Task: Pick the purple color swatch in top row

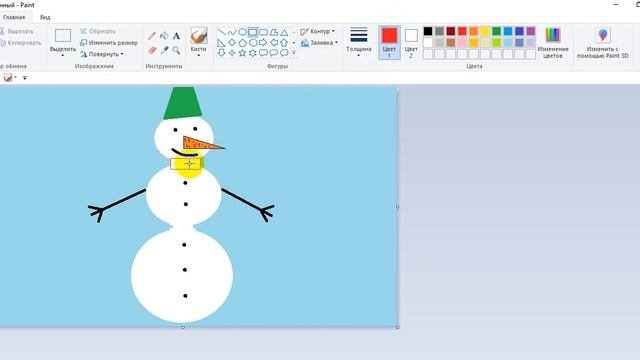Action: [531, 31]
